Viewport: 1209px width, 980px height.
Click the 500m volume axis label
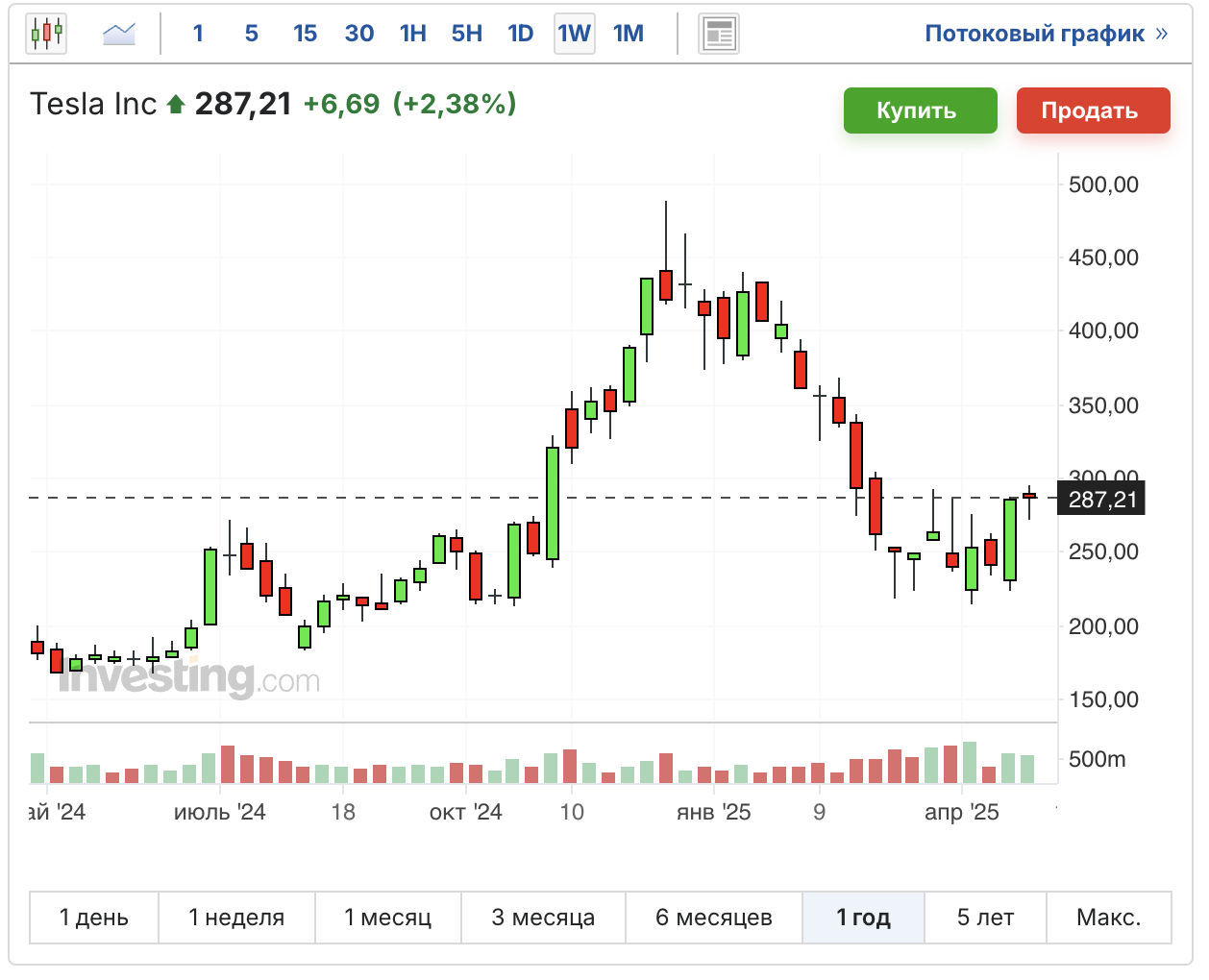(x=1098, y=759)
